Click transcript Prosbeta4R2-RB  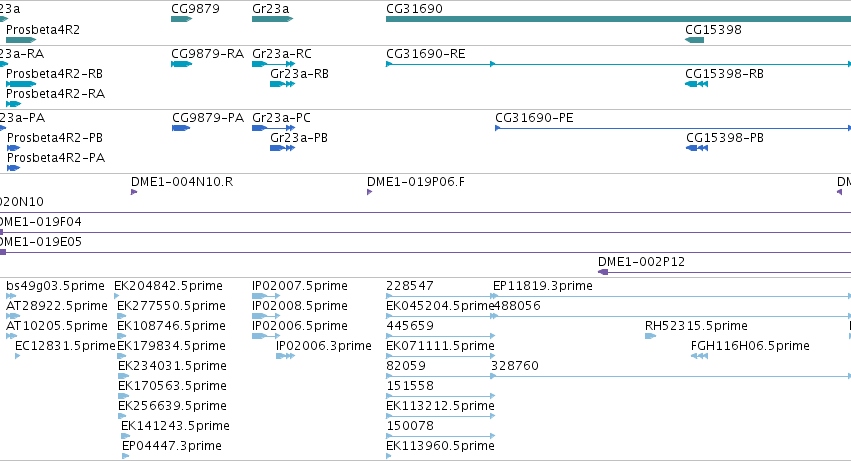pos(21,84)
